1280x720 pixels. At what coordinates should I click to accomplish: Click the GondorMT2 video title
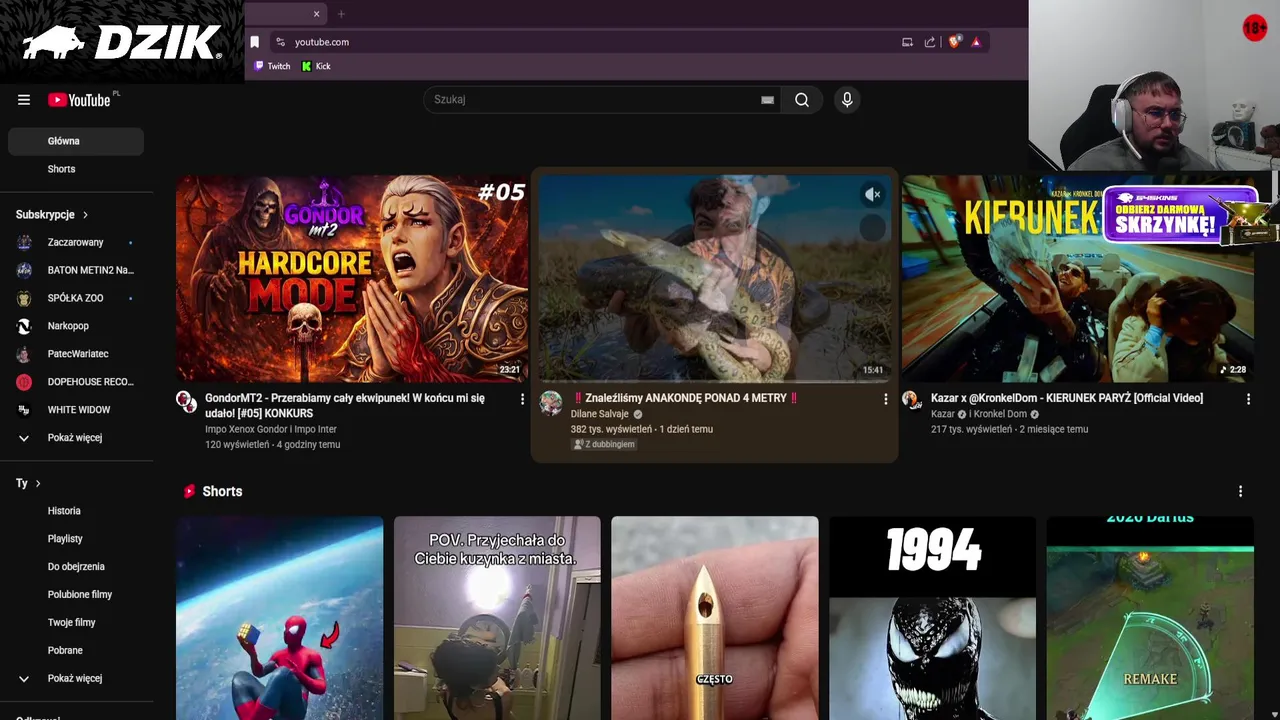coord(345,405)
